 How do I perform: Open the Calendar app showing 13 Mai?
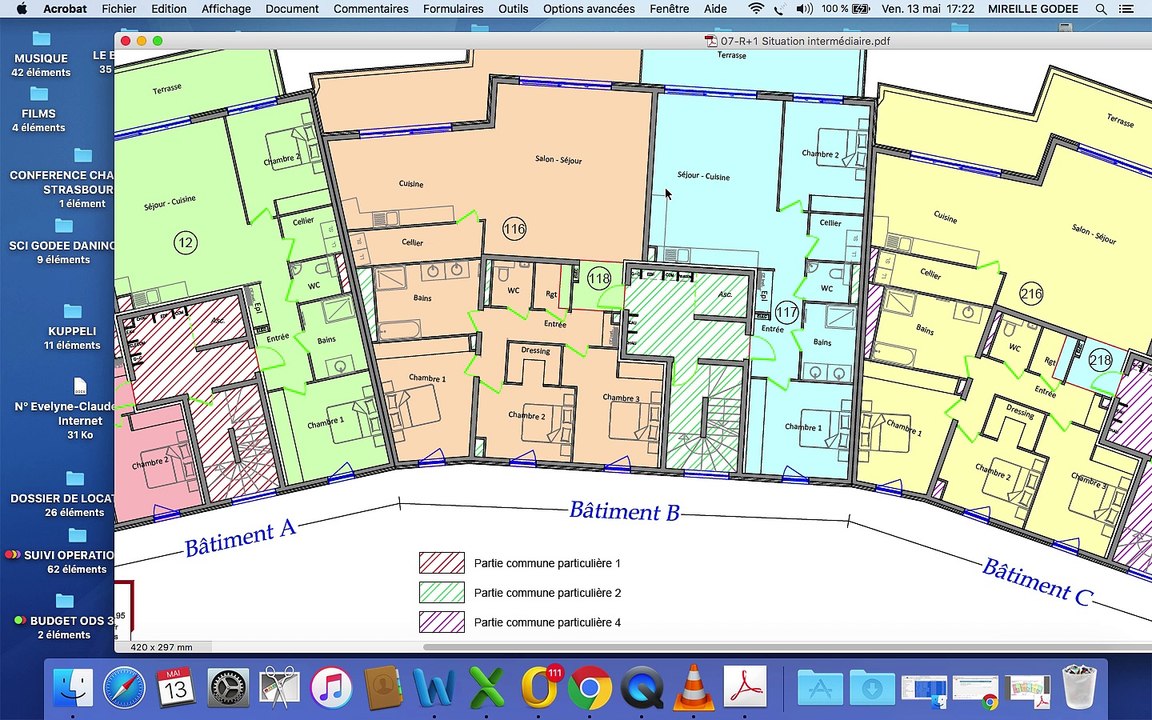click(175, 688)
